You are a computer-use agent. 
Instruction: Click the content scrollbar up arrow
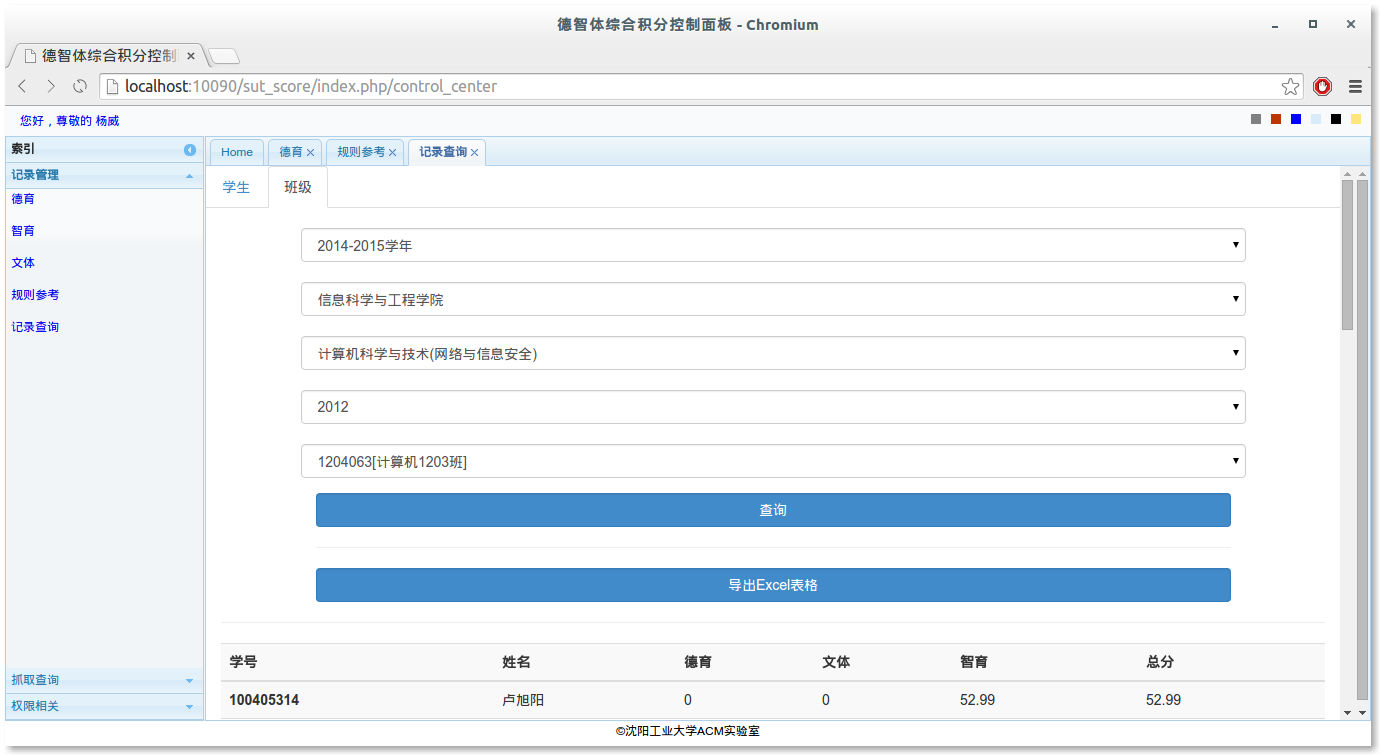click(1347, 174)
